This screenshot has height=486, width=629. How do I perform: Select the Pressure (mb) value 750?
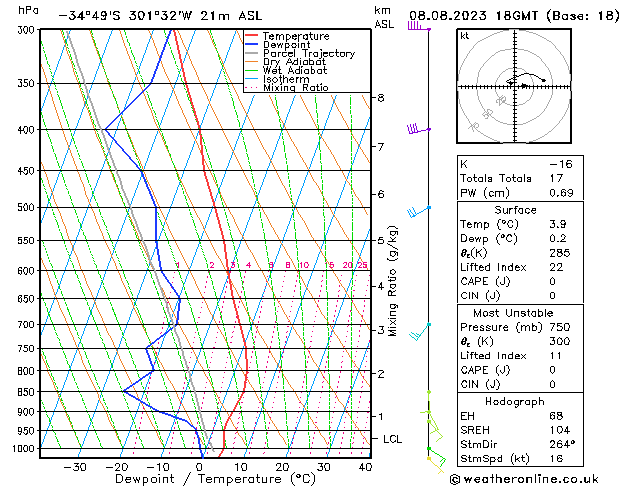[560, 327]
